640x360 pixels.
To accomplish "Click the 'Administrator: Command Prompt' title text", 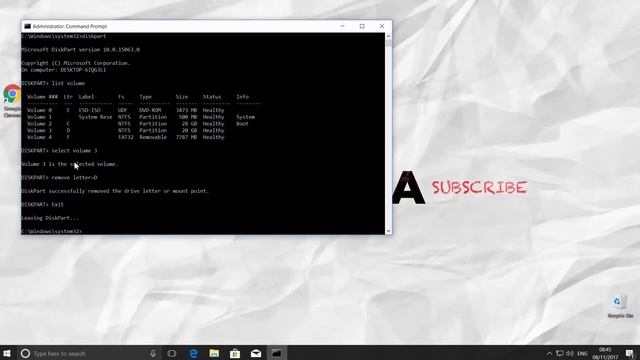I will [69, 26].
